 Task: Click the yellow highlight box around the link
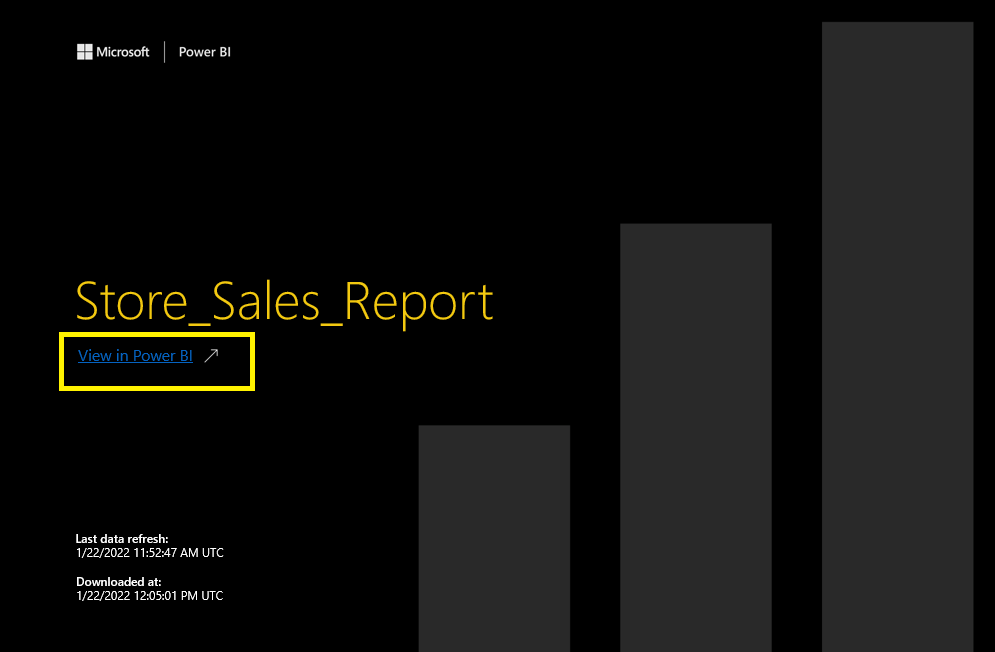(x=156, y=332)
